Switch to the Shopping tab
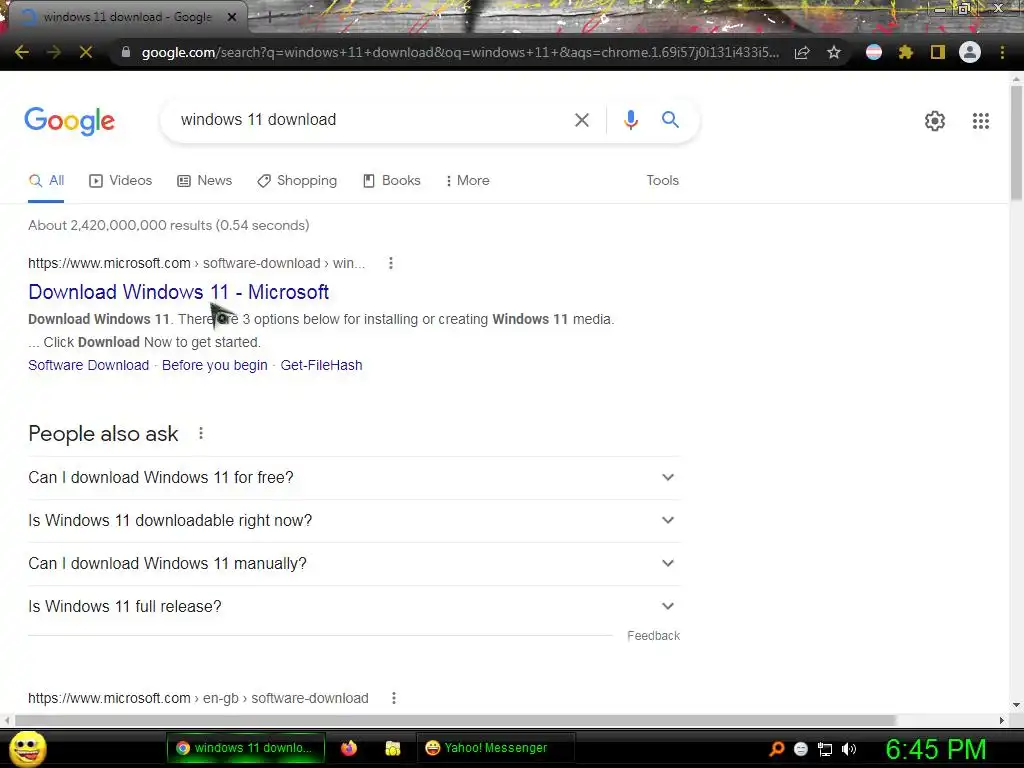The image size is (1024, 768). click(297, 181)
